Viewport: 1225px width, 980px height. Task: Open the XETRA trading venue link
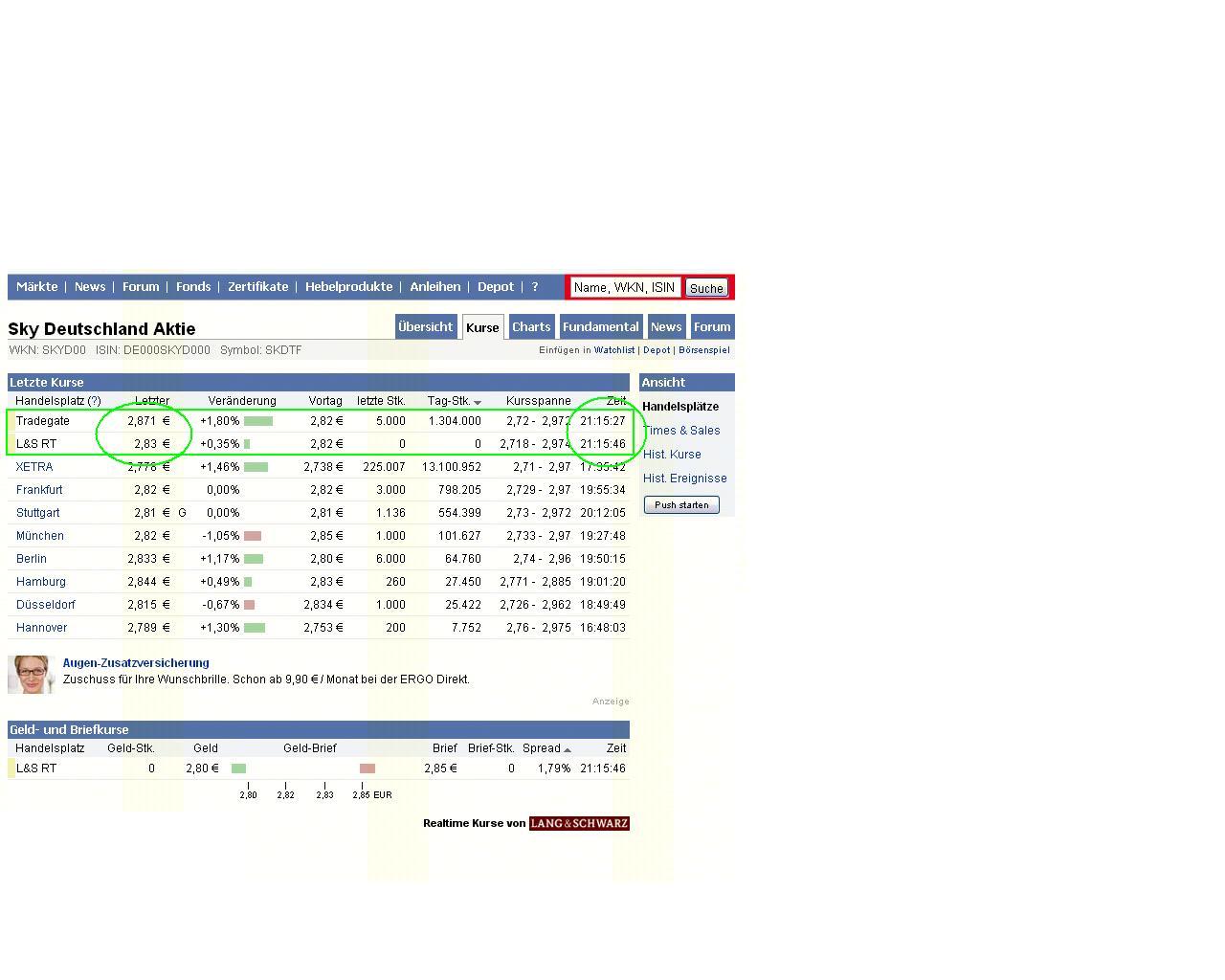pos(34,467)
